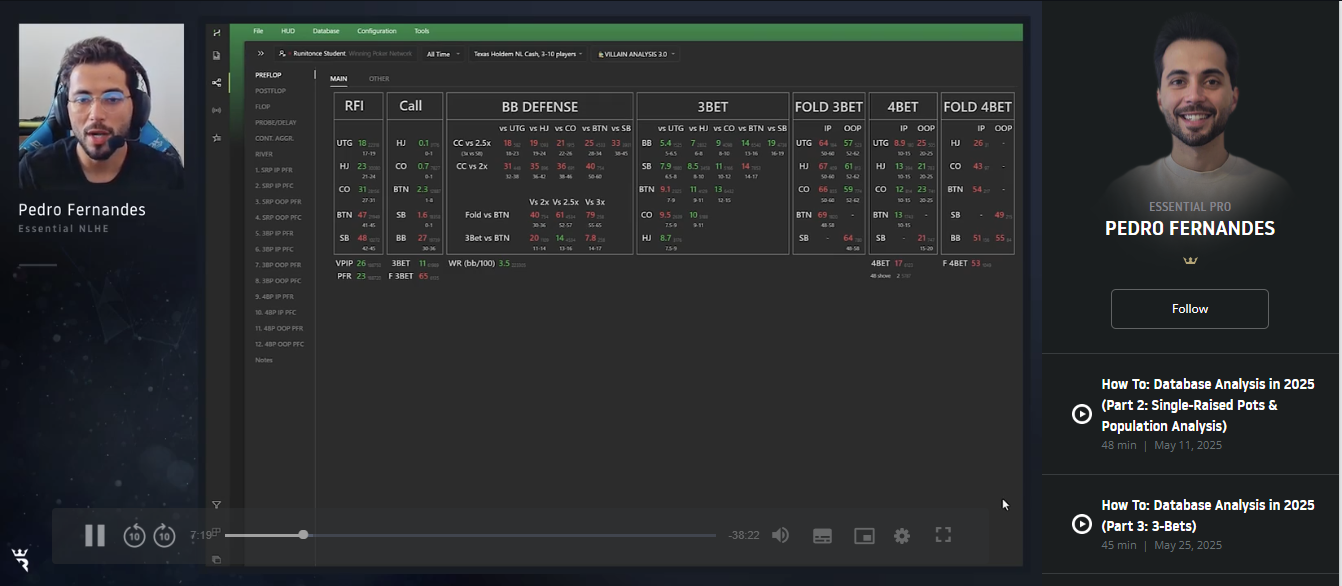
Task: Play Part 2 Single-Raised Pots video icon
Action: tap(1081, 414)
